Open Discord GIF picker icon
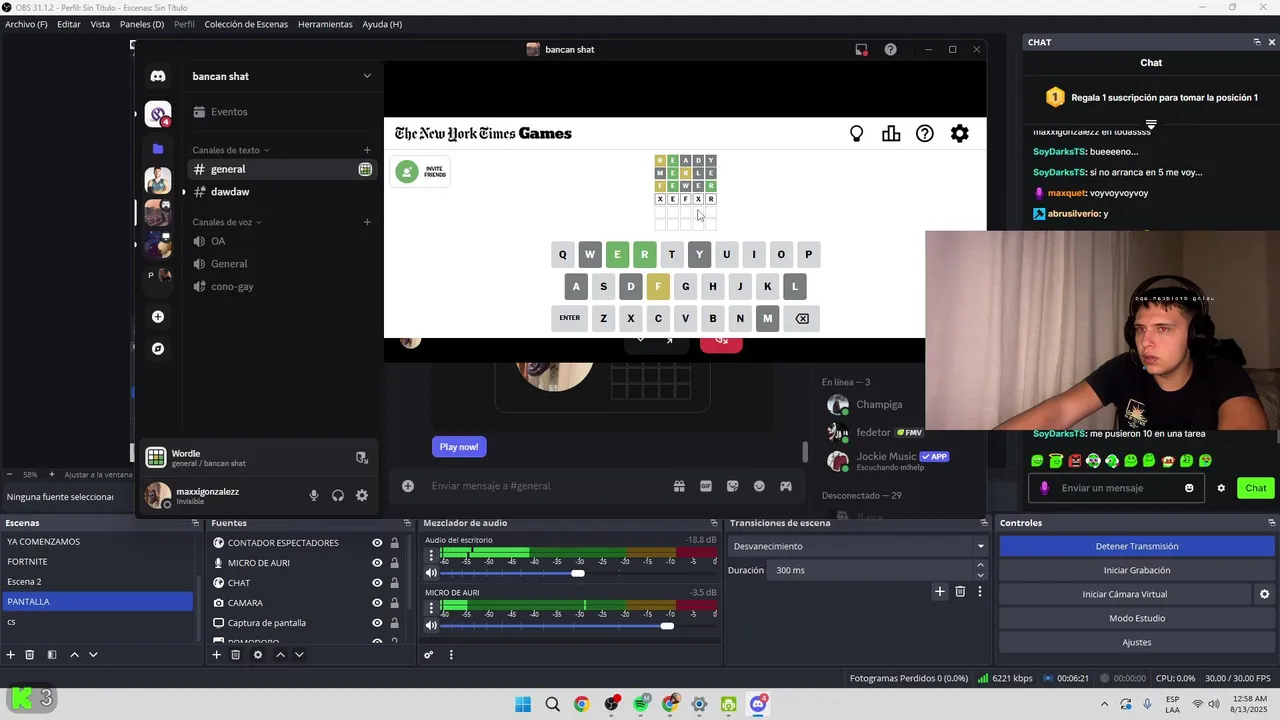The image size is (1280, 720). tap(706, 486)
